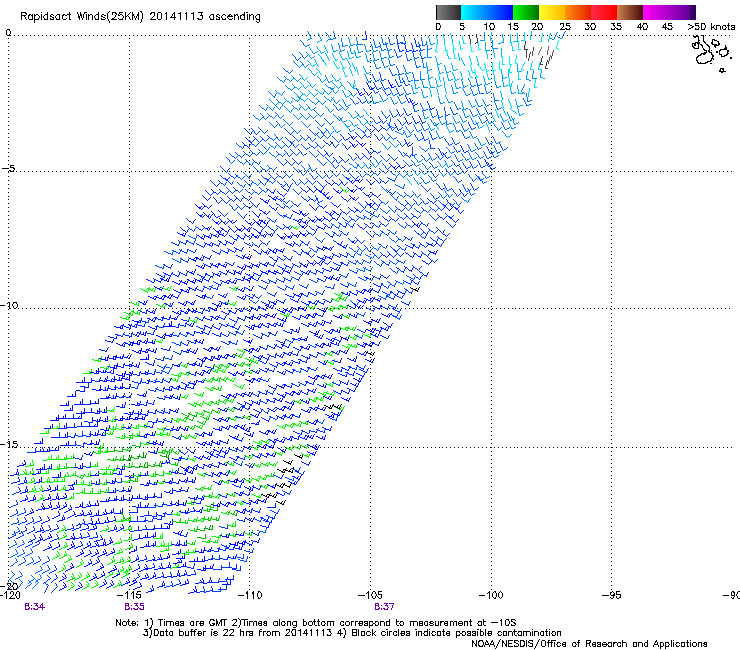Click the title 'Rapidscat Winds(25KM) 20141113 ascending'

140,17
